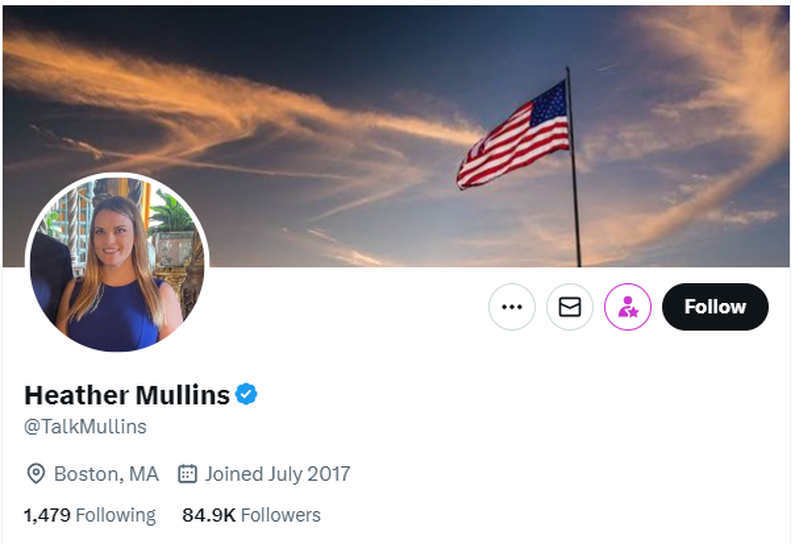Viewport: 799px width, 544px height.
Task: Click the wispy clouds right of the flag
Action: click(700, 110)
